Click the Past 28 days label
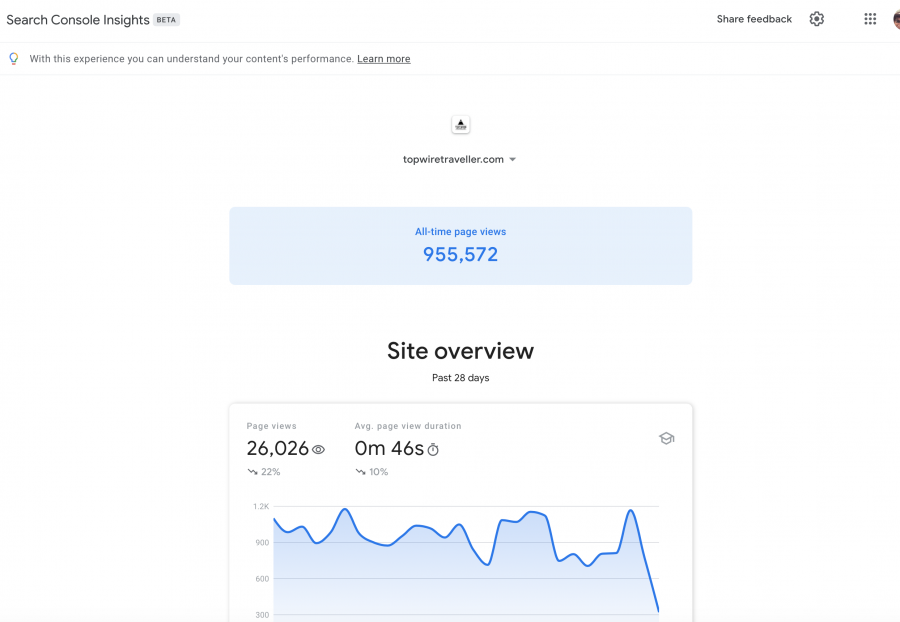900x622 pixels. 460,378
